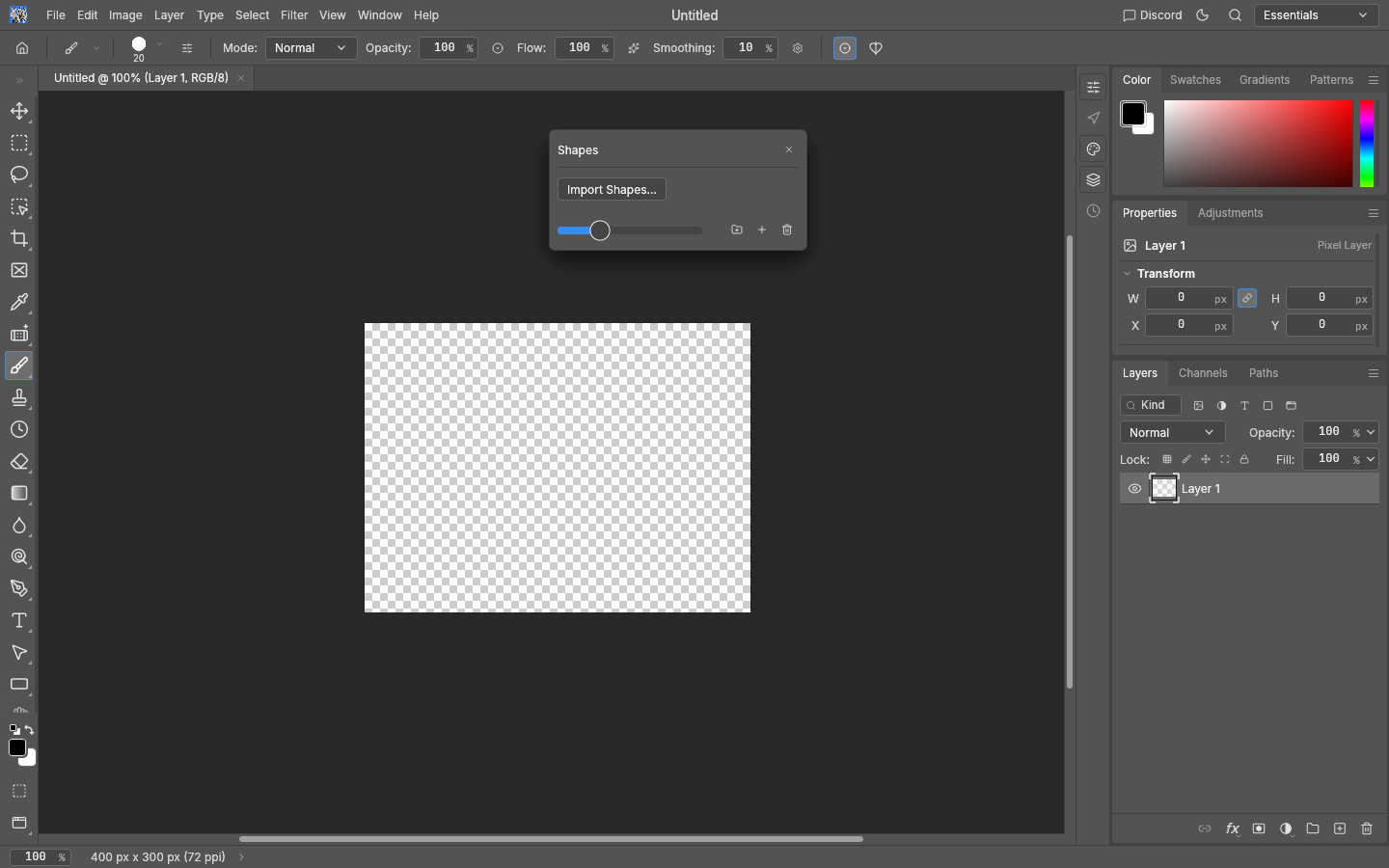Switch to the Swatches tab
Viewport: 1389px width, 868px height.
1195,80
